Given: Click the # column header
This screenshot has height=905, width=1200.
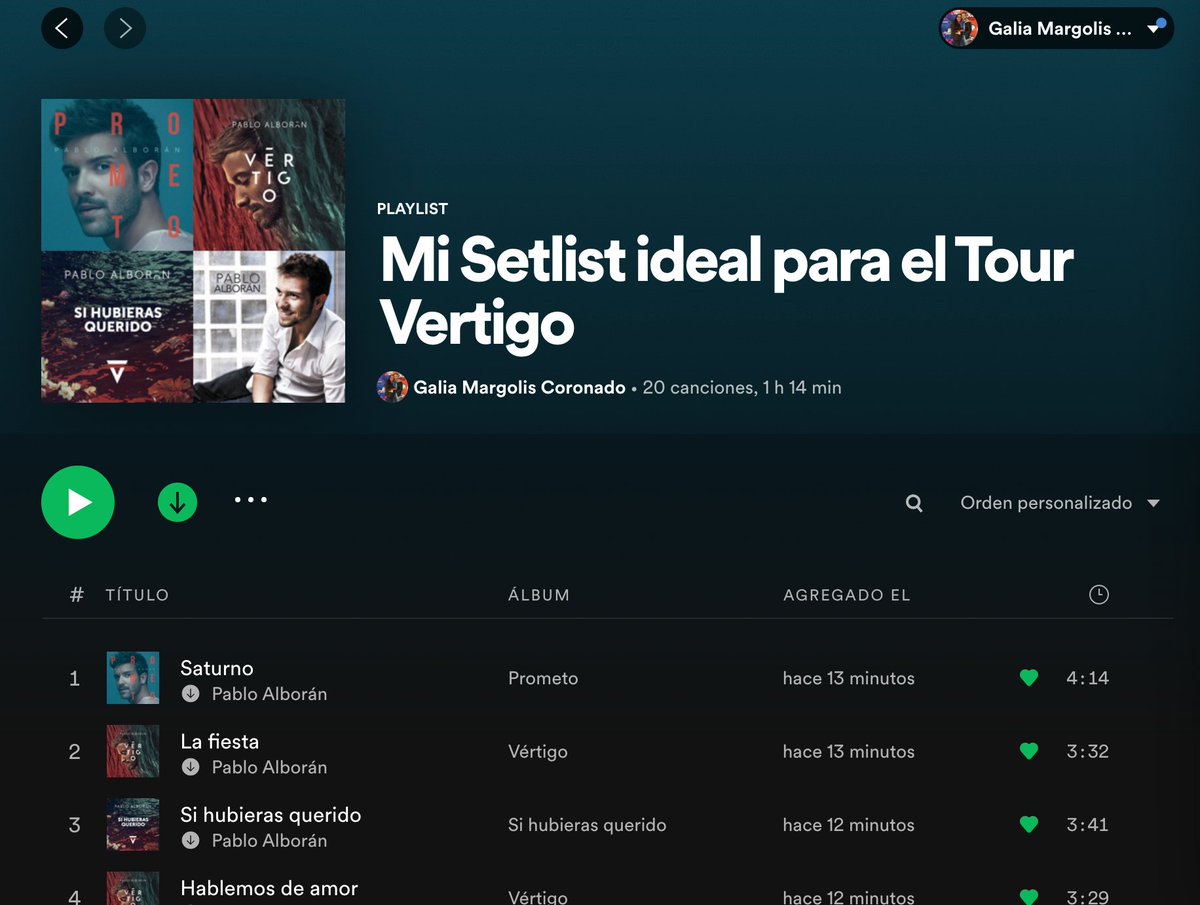Looking at the screenshot, I should pyautogui.click(x=77, y=595).
